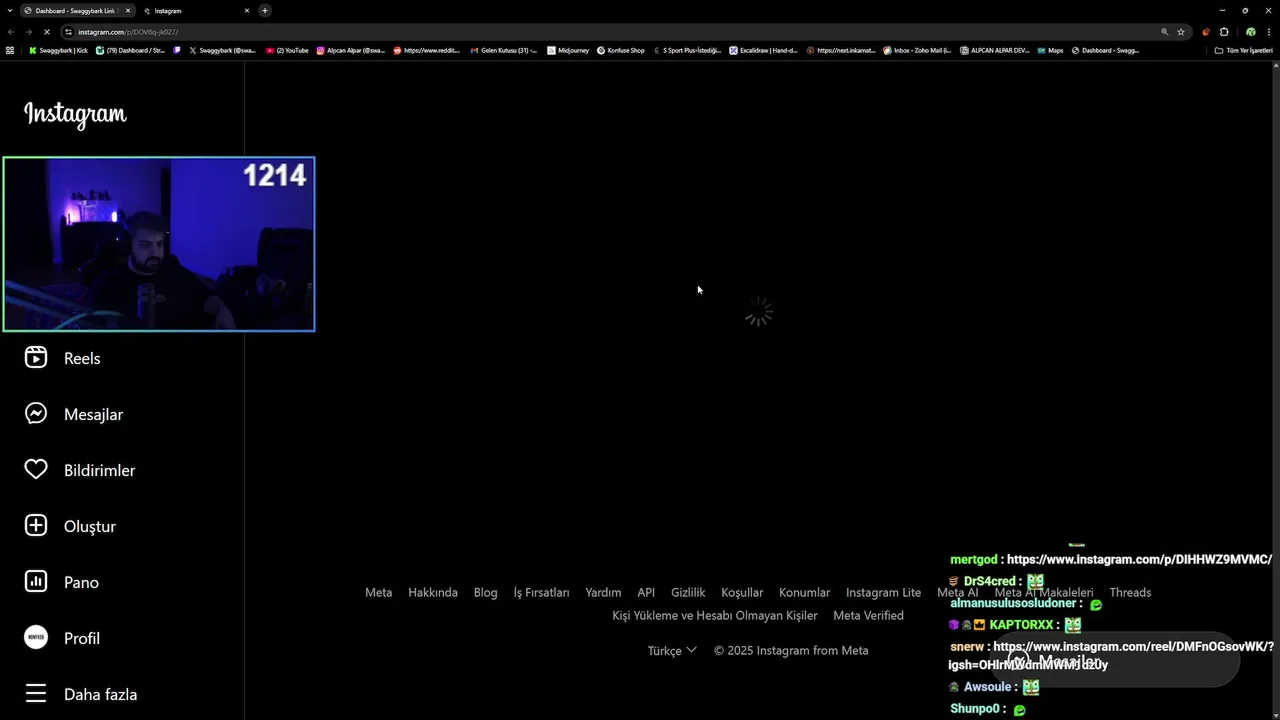This screenshot has width=1280, height=720.
Task: Open Daha fazla hamburger menu icon
Action: (x=36, y=694)
